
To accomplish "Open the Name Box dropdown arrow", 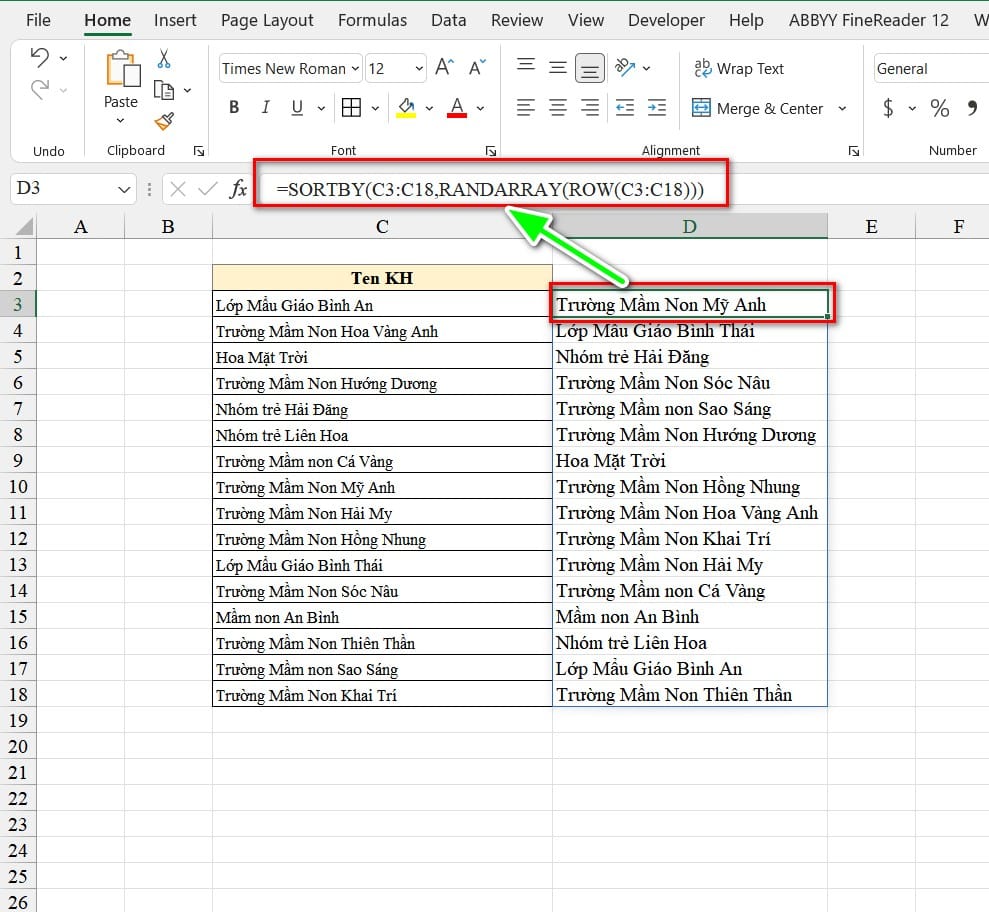I will [x=124, y=189].
